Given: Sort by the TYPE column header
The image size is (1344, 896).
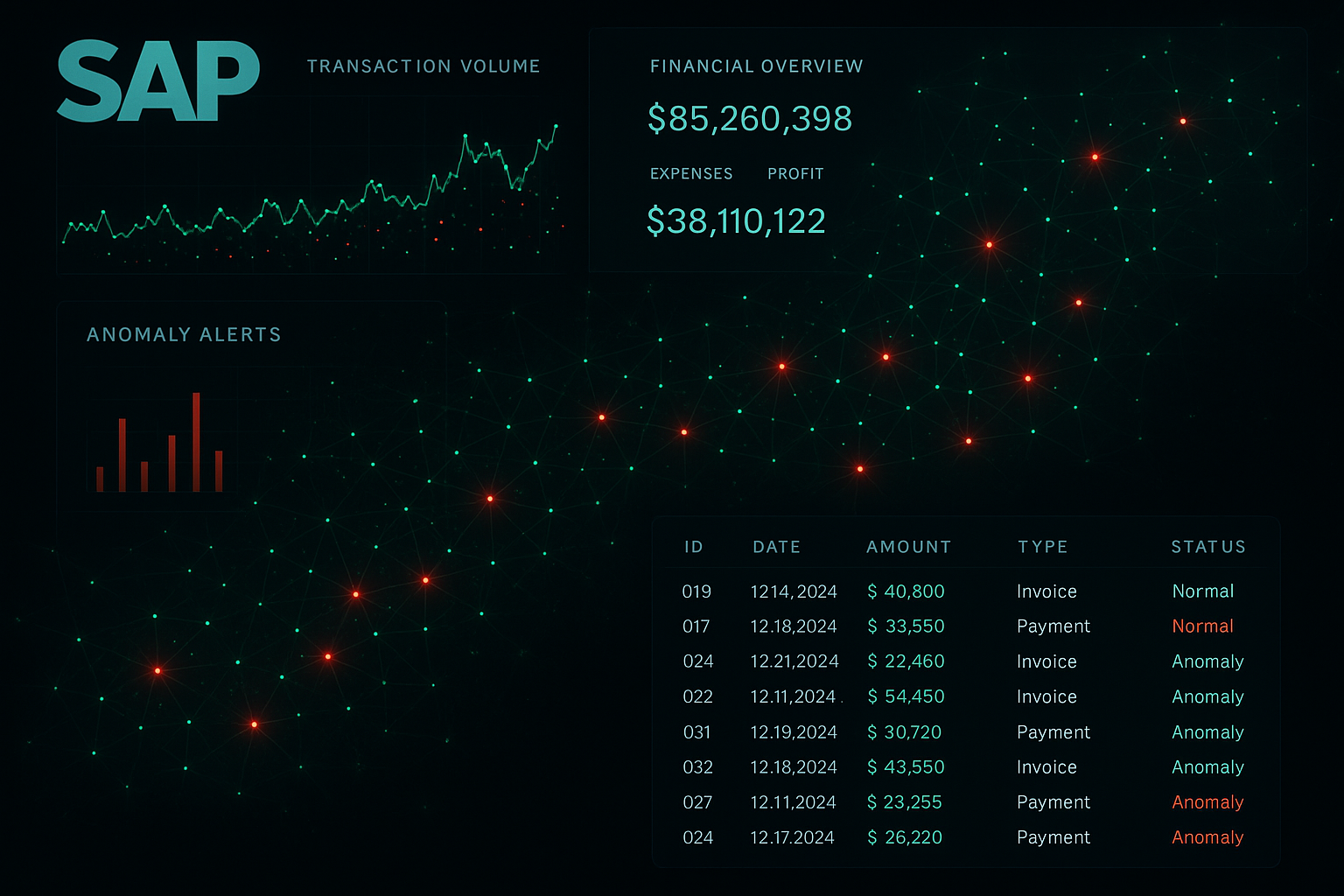Looking at the screenshot, I should (1042, 547).
